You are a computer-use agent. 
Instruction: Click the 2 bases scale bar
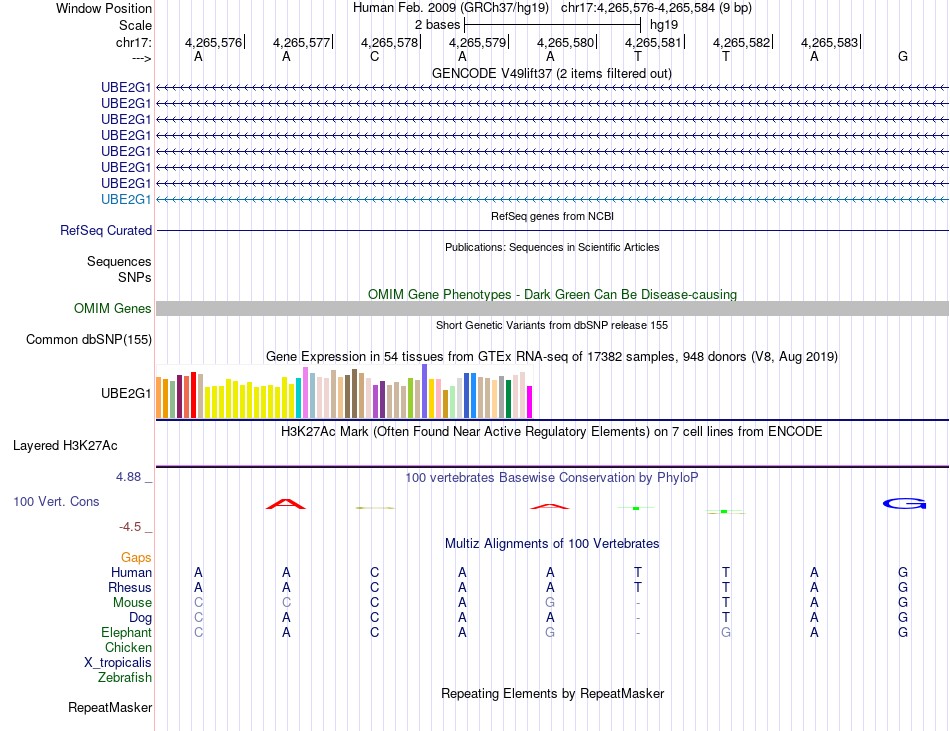click(x=553, y=25)
